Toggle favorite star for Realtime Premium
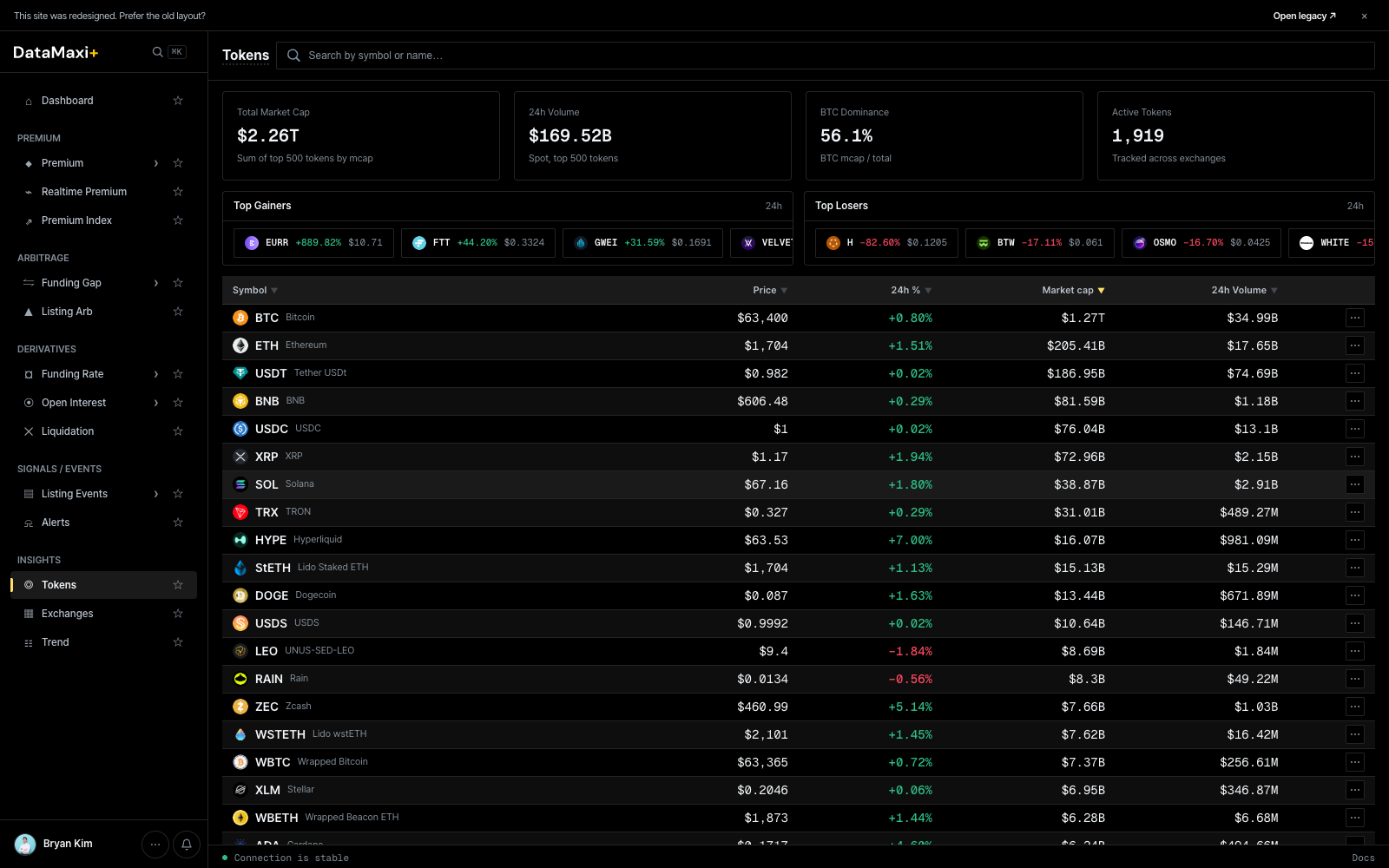 (x=178, y=192)
